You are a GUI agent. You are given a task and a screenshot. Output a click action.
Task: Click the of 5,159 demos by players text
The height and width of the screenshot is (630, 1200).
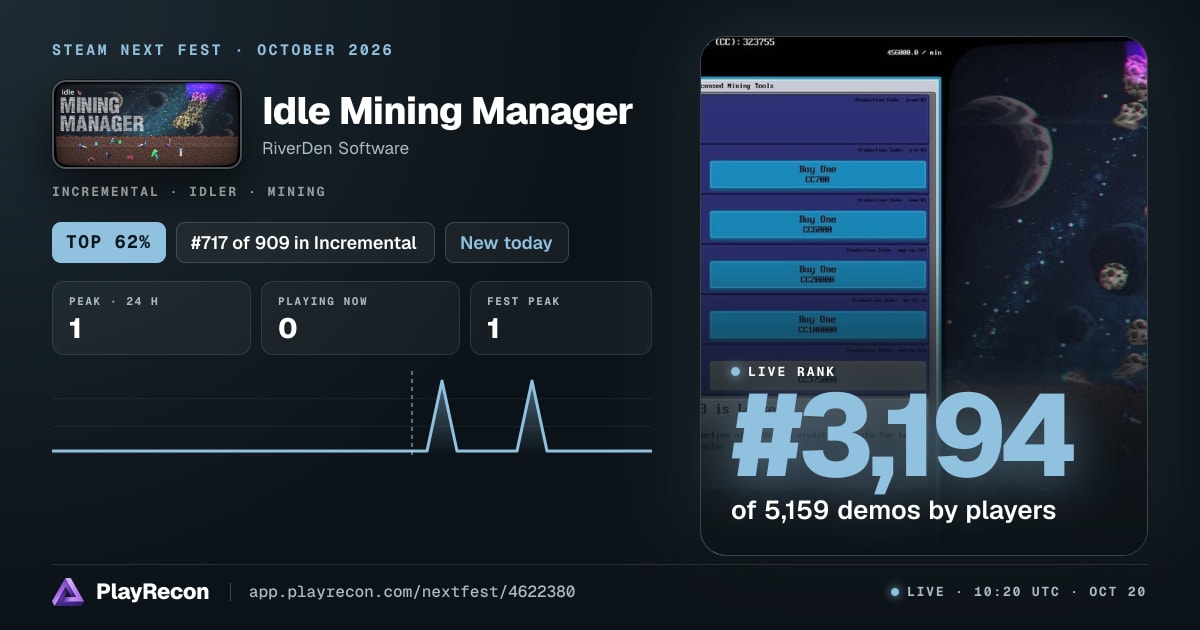[x=893, y=511]
